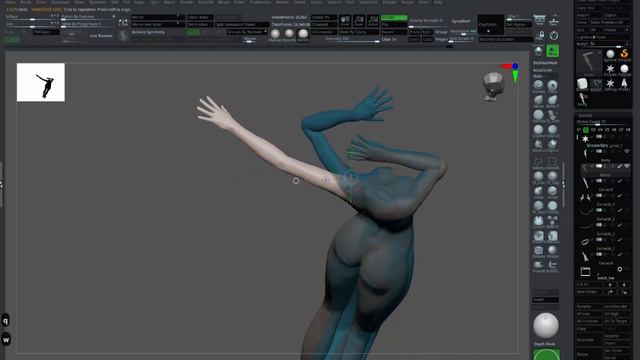
Task: Open the Preferences menu
Action: [260, 2]
